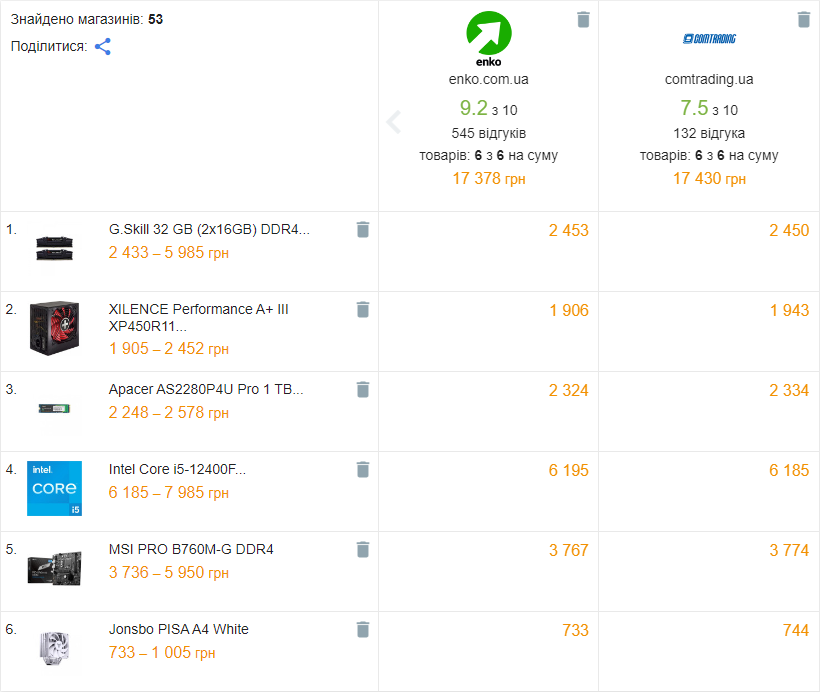Click enko price 733 for Jonsbo
Viewport: 820px width, 692px height.
575,631
